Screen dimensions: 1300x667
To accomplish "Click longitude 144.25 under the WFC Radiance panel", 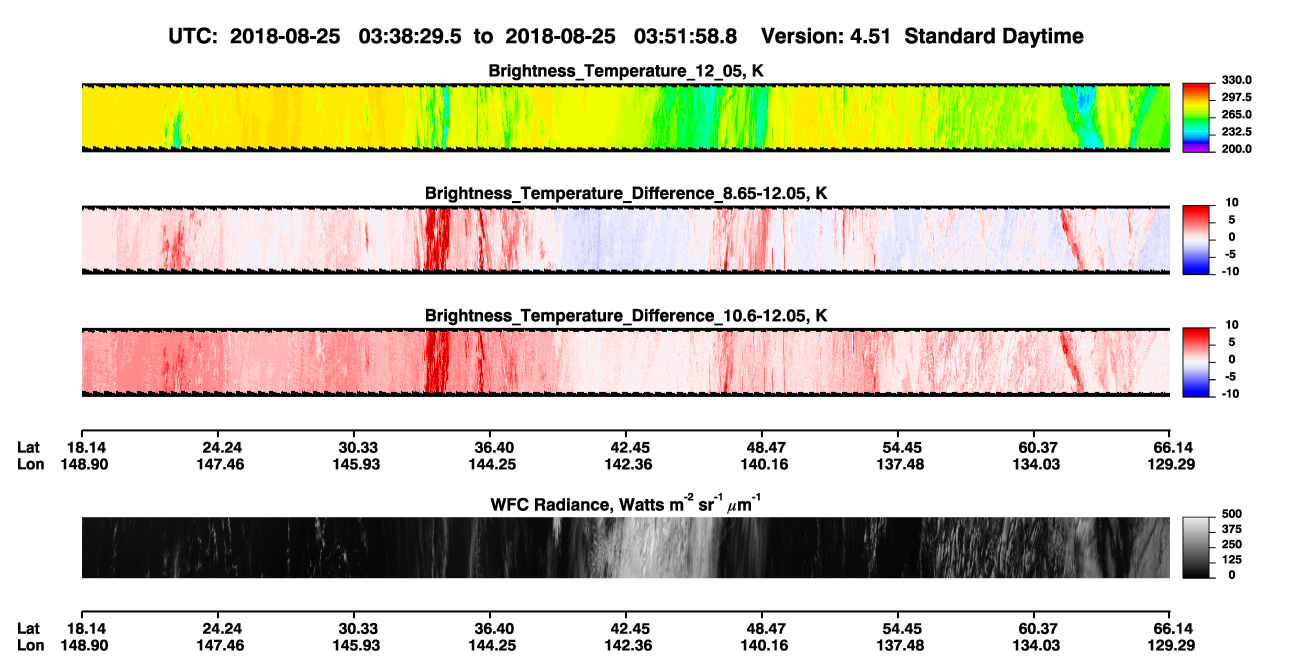I will pos(494,646).
